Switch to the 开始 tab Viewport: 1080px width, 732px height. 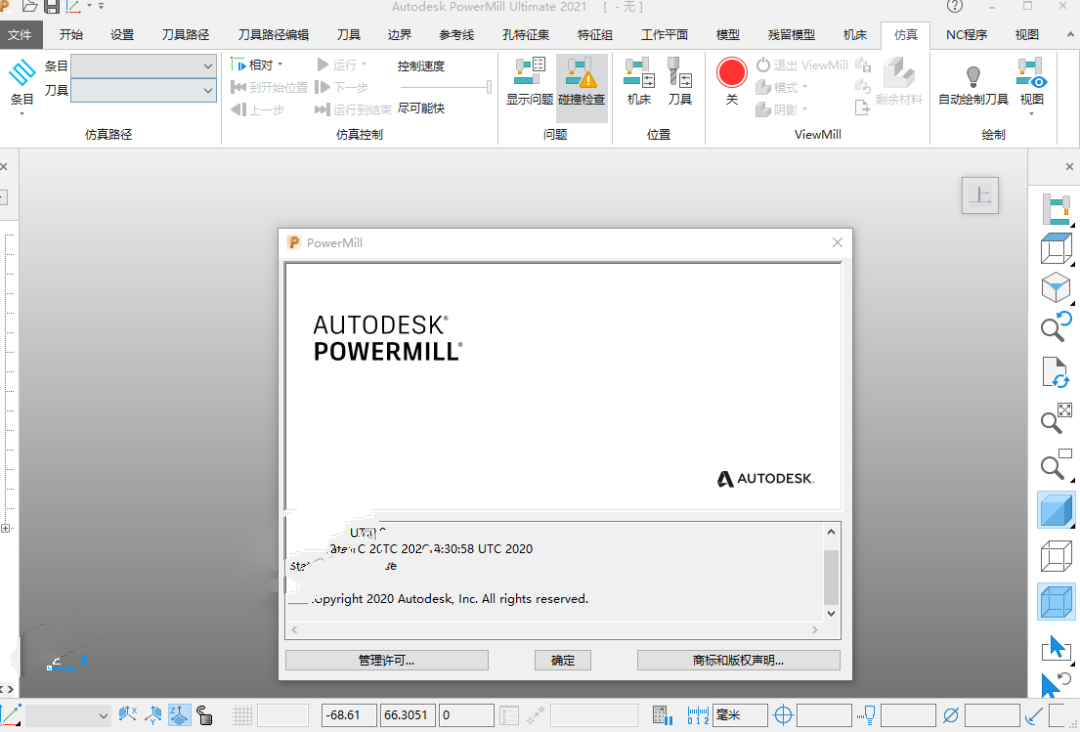point(71,34)
